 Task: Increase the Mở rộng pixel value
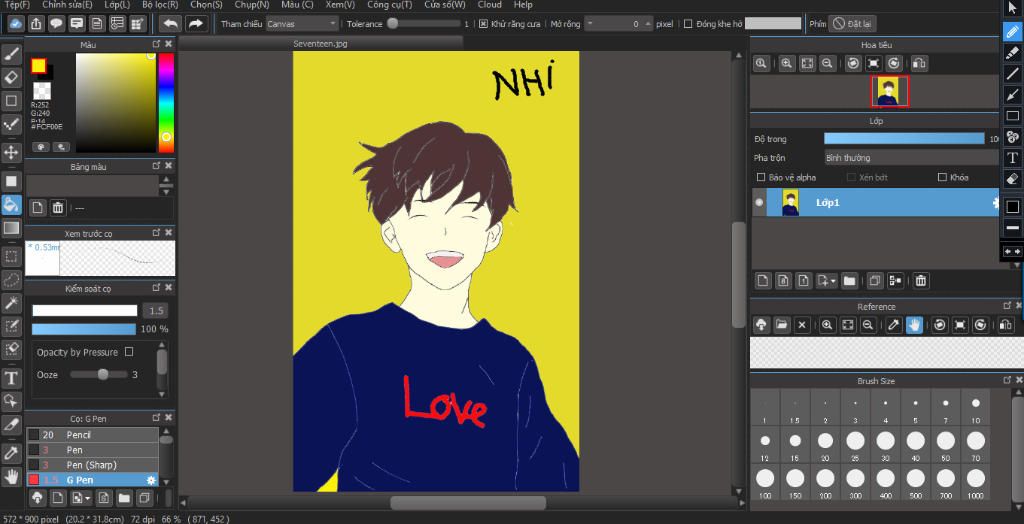click(x=648, y=24)
